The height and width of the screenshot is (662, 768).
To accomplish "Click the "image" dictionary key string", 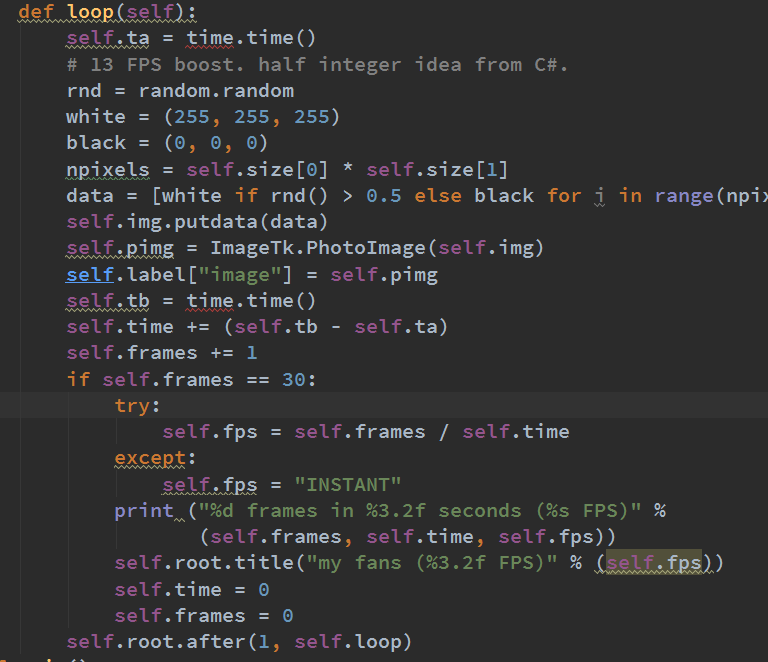I will 240,275.
